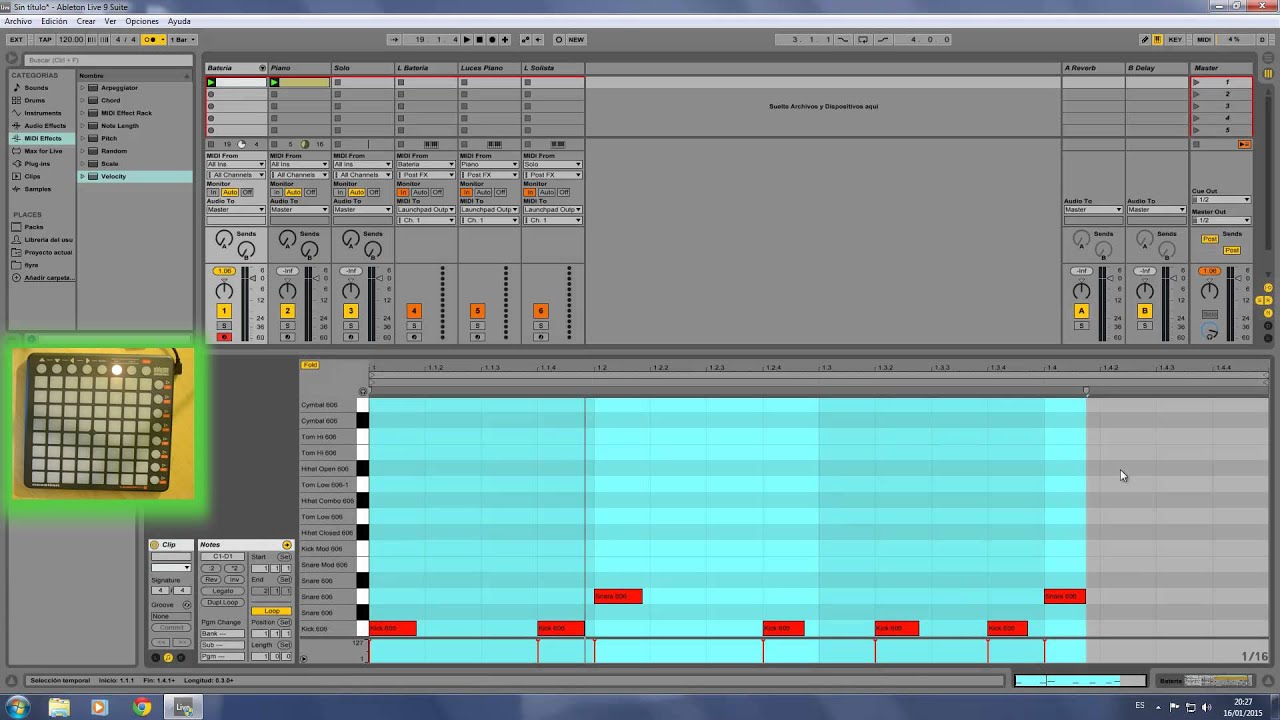Open the Ver menu
This screenshot has width=1280, height=720.
[110, 21]
